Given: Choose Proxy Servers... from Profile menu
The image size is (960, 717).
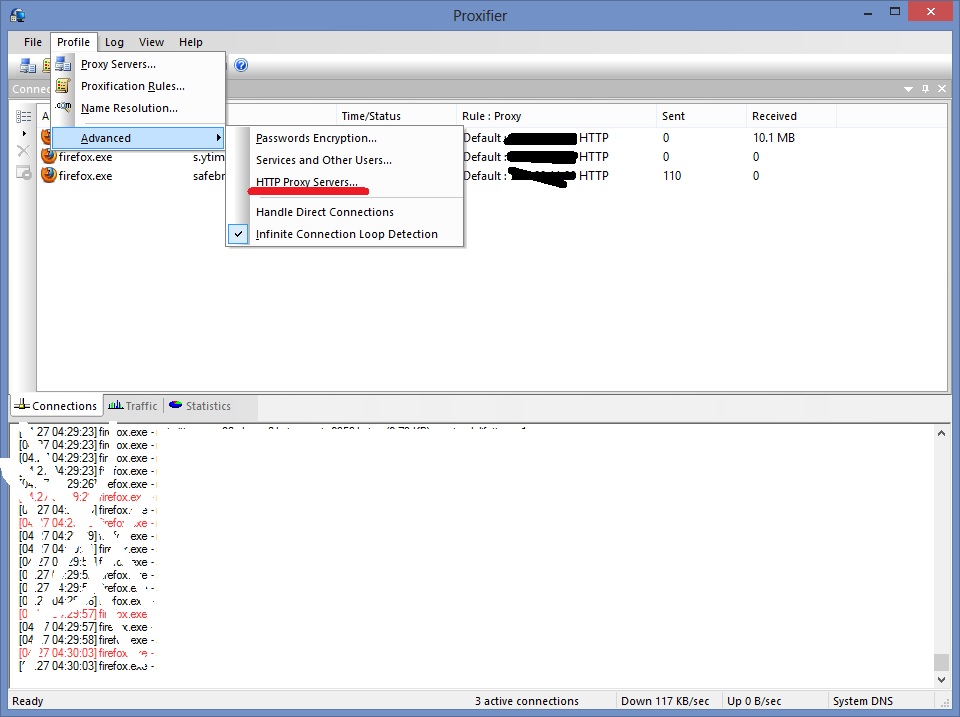Looking at the screenshot, I should click(x=138, y=64).
